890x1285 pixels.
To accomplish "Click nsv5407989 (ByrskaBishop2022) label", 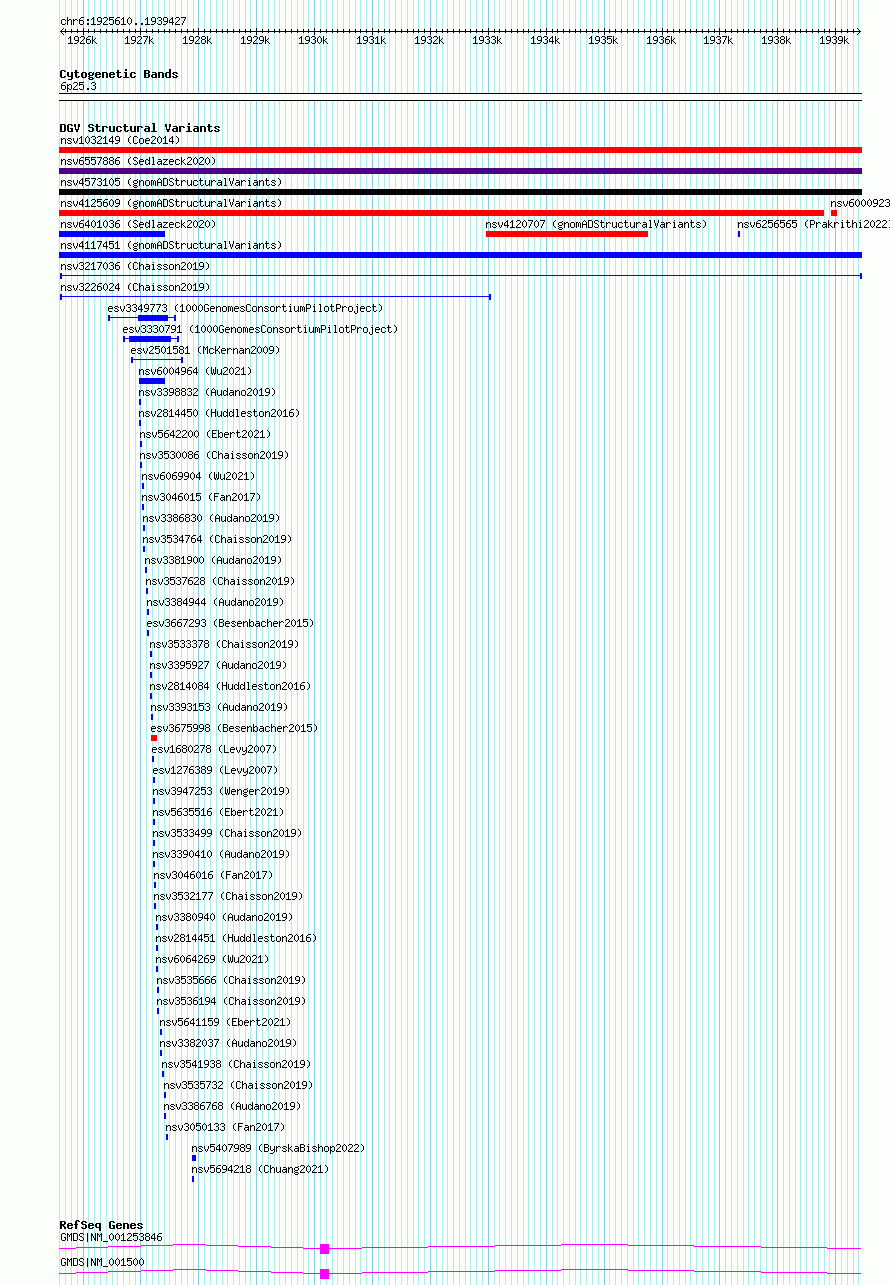I will pyautogui.click(x=278, y=1148).
